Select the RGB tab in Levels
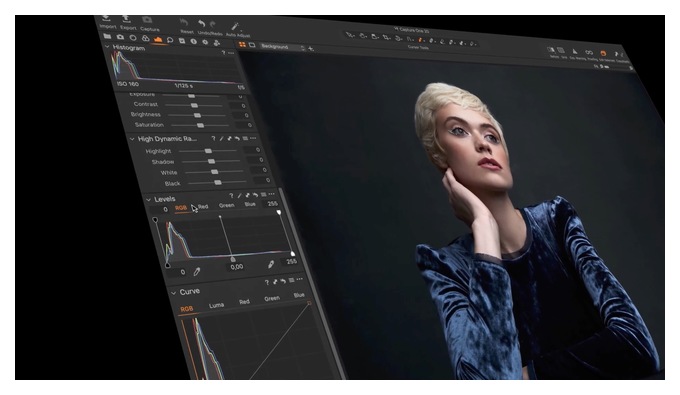This screenshot has width=680, height=395. coord(181,208)
